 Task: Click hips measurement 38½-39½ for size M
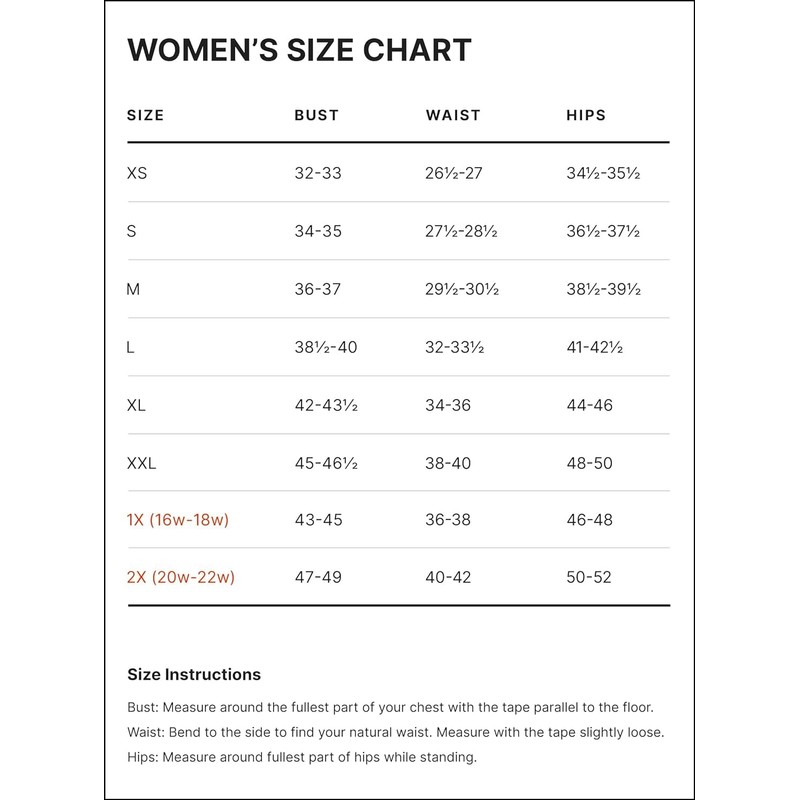603,289
